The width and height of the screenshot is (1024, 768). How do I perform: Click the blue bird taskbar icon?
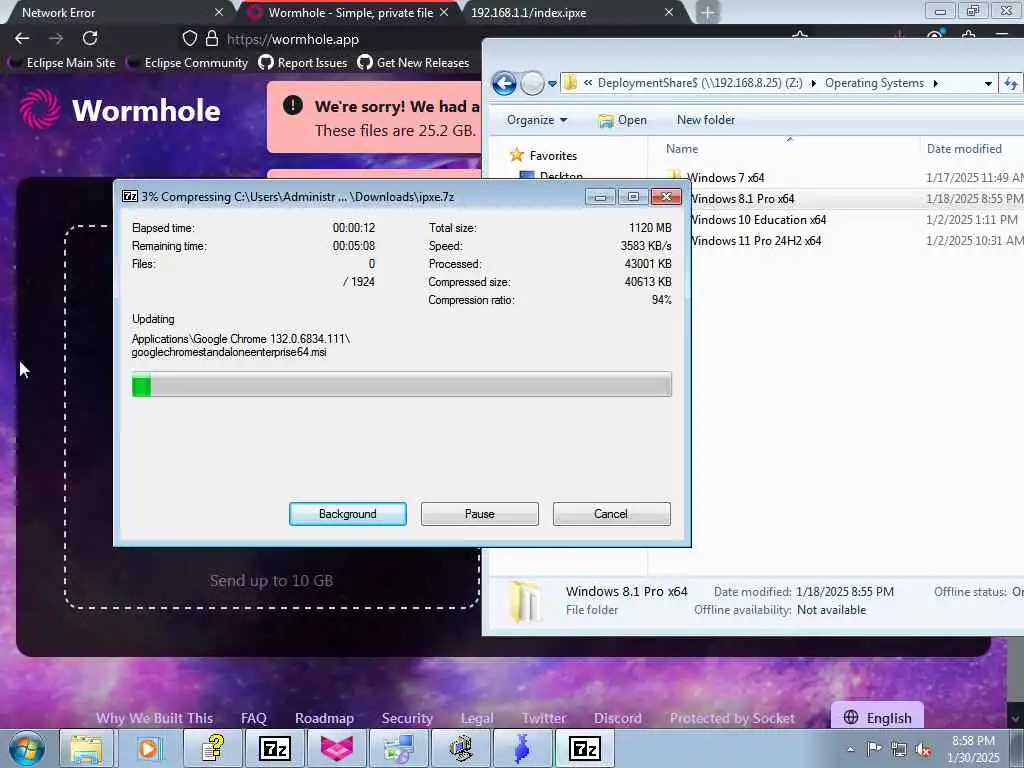[522, 748]
